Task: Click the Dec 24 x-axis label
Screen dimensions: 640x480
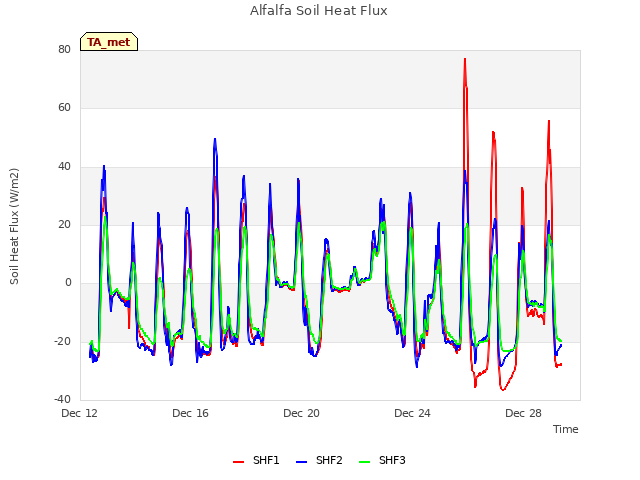Action: (x=412, y=413)
